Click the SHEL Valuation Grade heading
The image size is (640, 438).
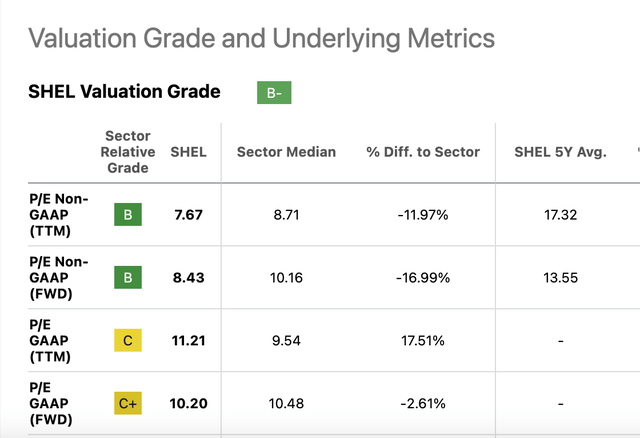tap(124, 91)
